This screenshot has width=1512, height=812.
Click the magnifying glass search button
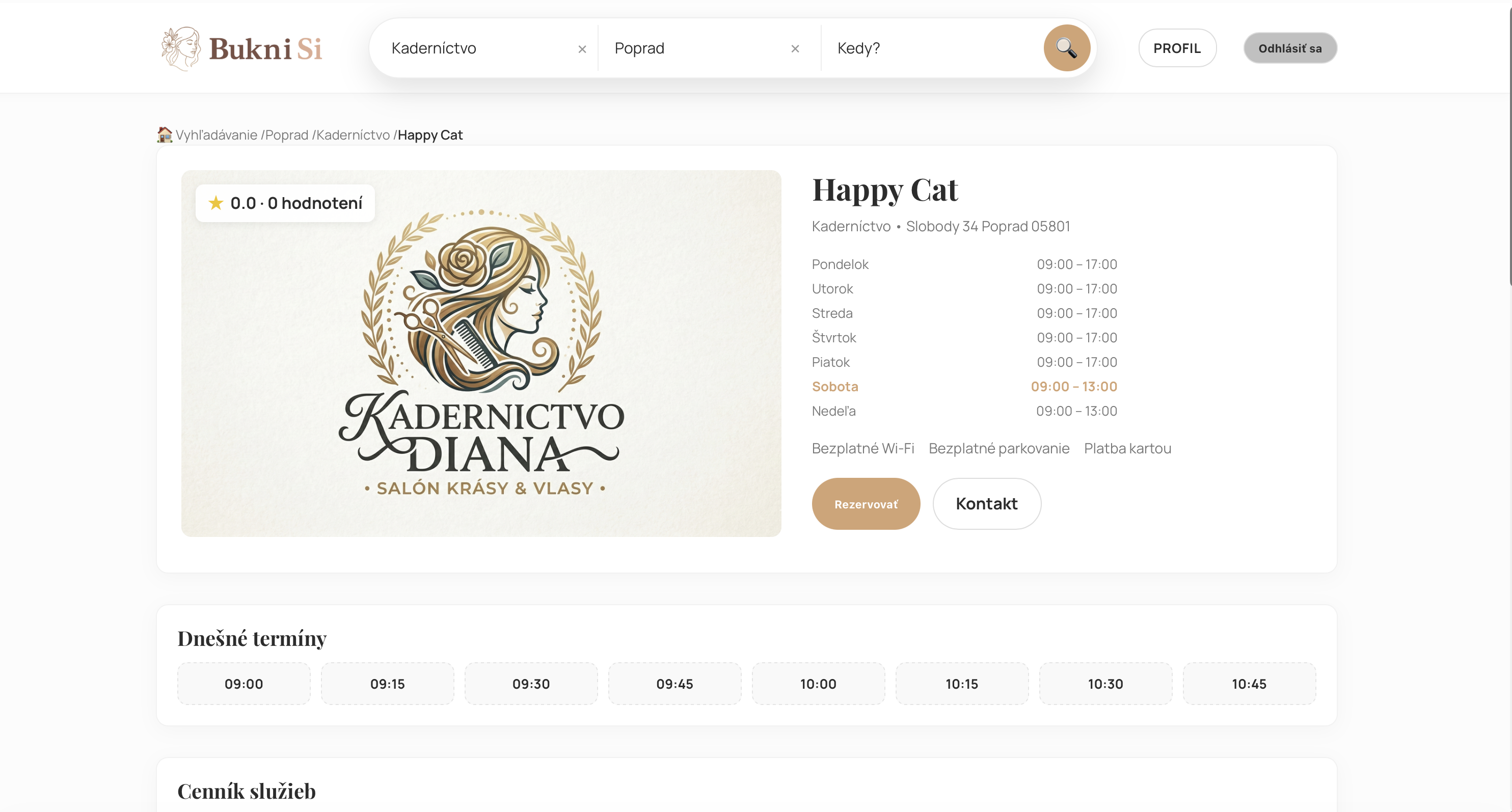click(x=1066, y=48)
